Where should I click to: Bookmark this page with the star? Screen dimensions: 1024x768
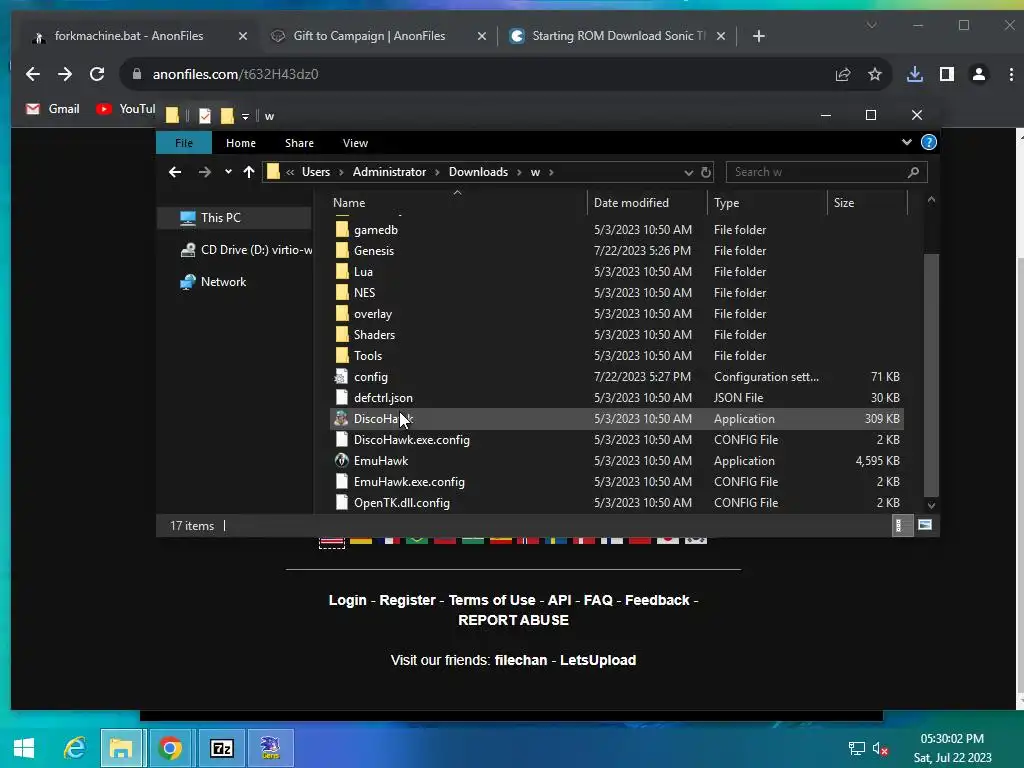[875, 74]
